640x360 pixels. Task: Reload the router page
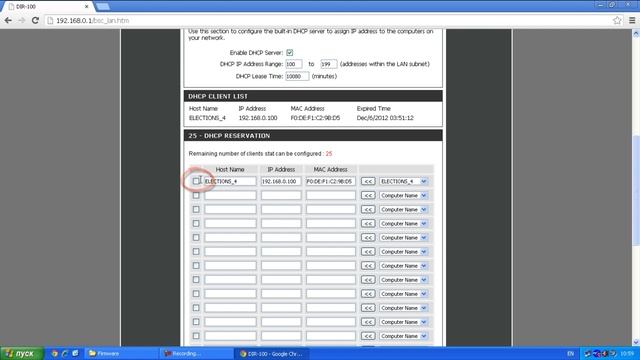[x=35, y=20]
